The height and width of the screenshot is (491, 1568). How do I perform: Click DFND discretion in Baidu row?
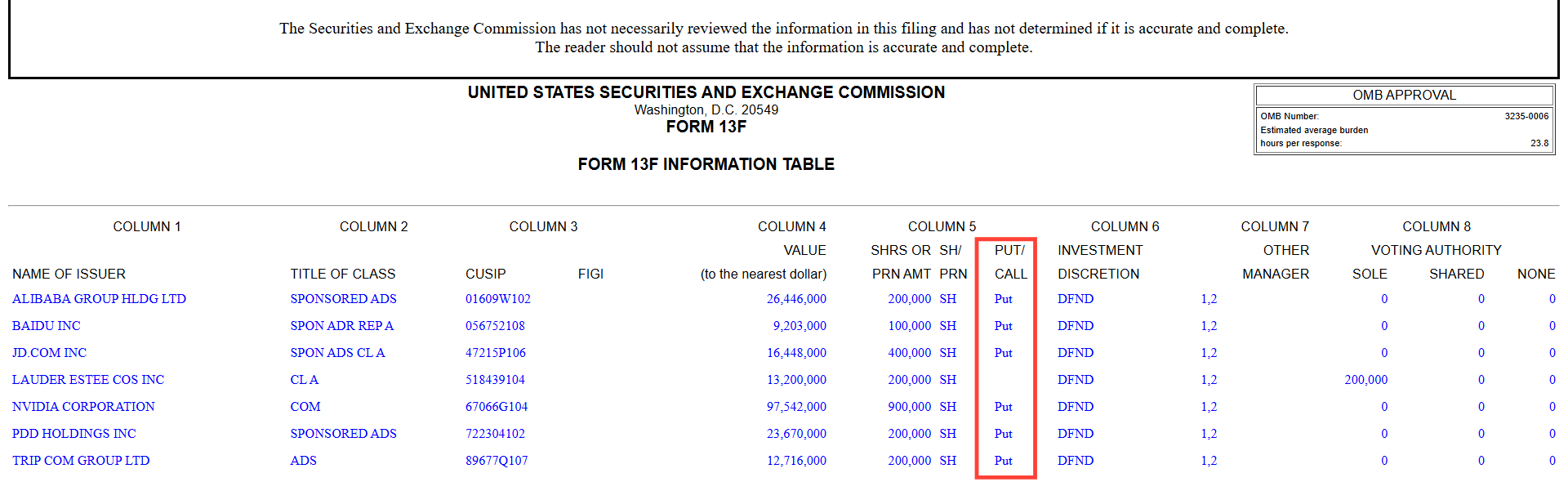[1076, 326]
